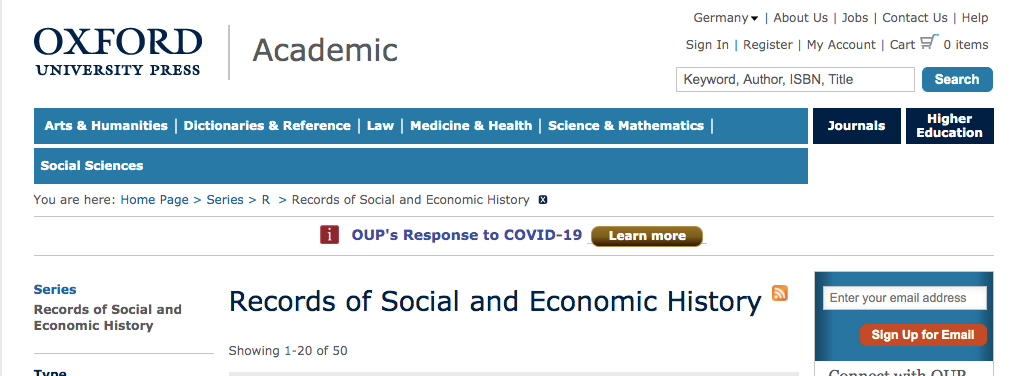Open the Medicine & Health menu
This screenshot has width=1021, height=376.
click(x=471, y=126)
